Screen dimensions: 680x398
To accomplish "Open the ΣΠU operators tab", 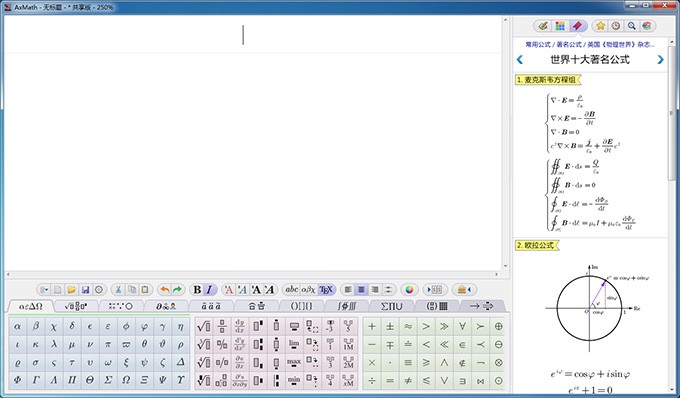I will point(392,306).
